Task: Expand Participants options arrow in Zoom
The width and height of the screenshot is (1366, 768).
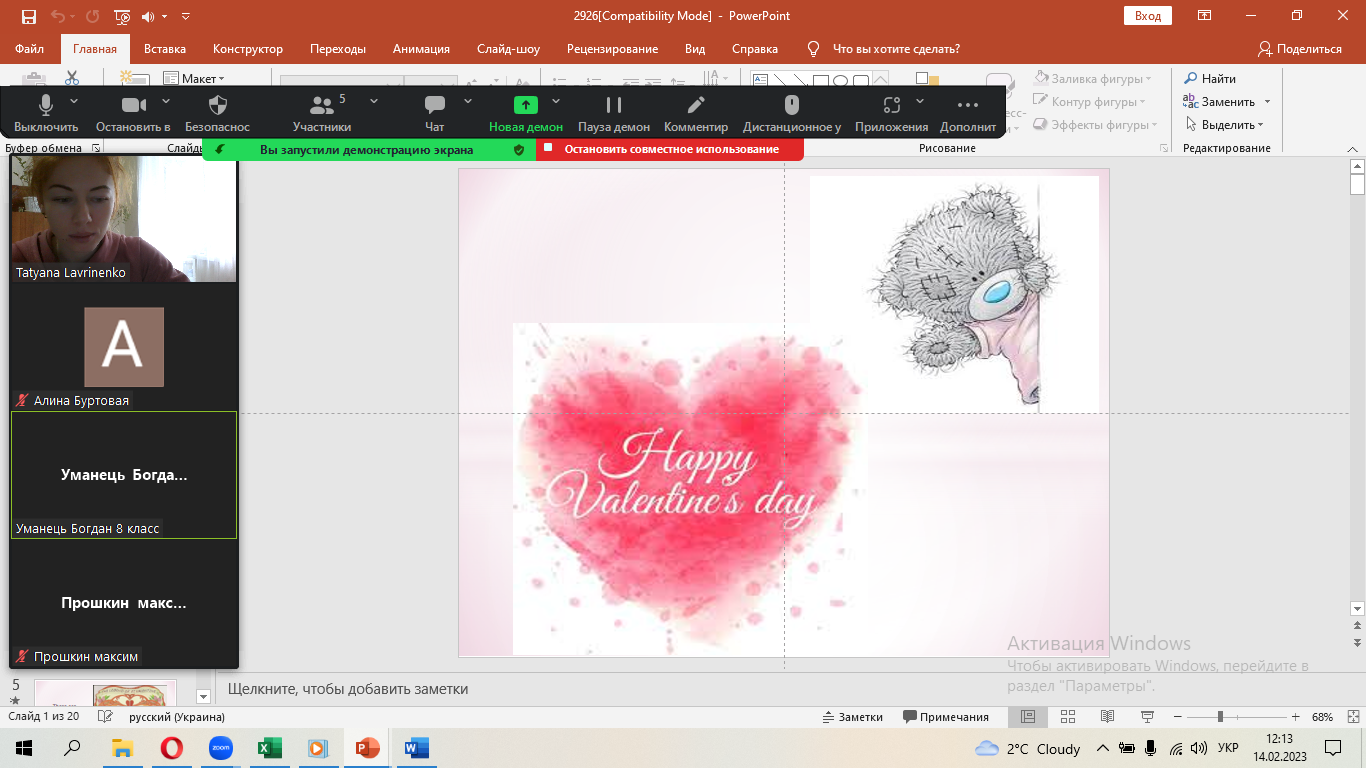Action: coord(374,101)
